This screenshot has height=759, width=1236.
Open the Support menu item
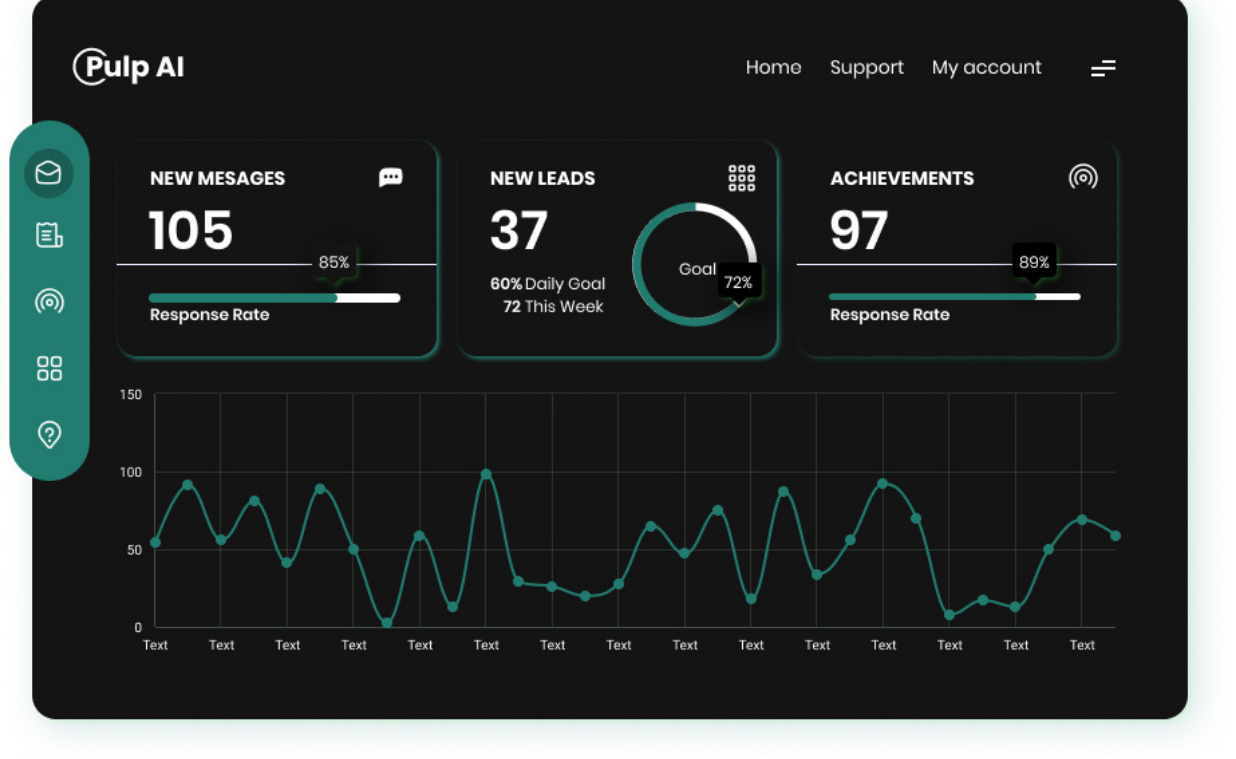[x=866, y=67]
